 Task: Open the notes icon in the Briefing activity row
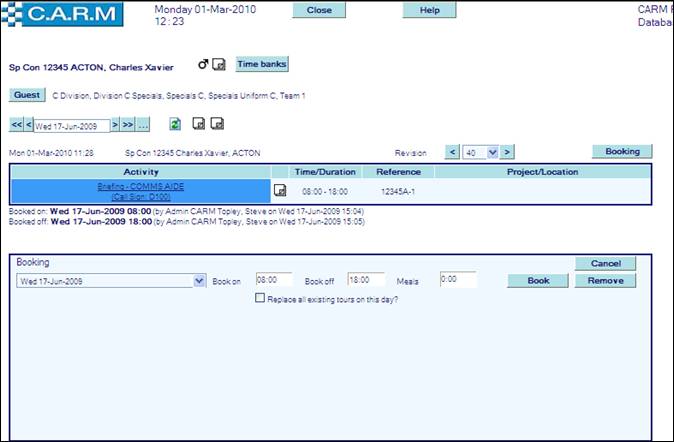[280, 190]
